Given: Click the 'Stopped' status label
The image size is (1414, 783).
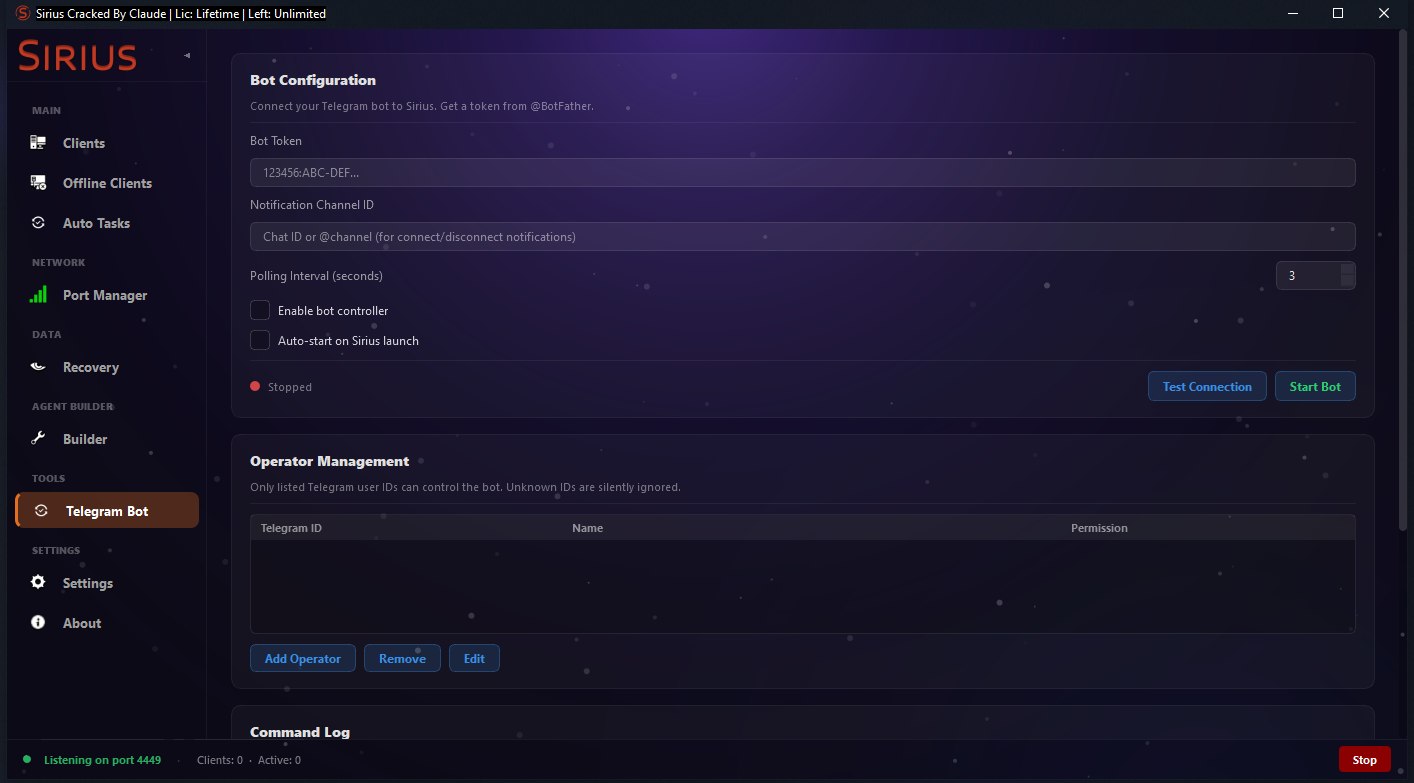Looking at the screenshot, I should (290, 387).
